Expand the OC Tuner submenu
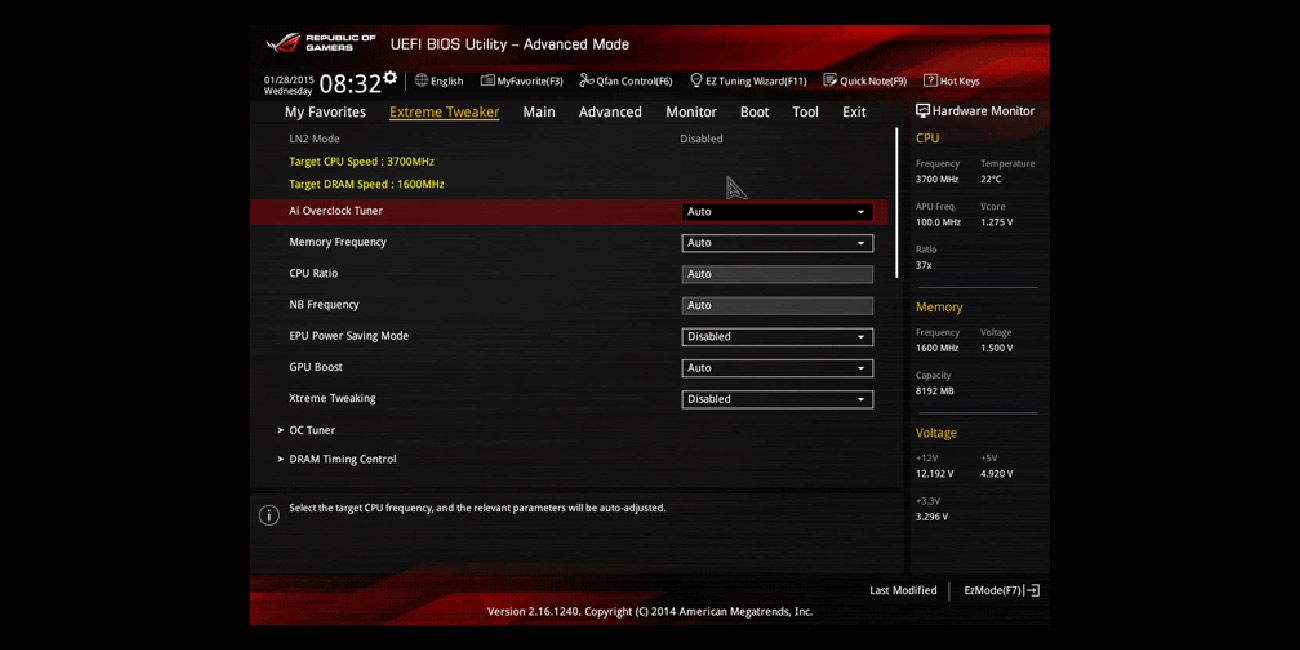The height and width of the screenshot is (650, 1300). coord(312,430)
